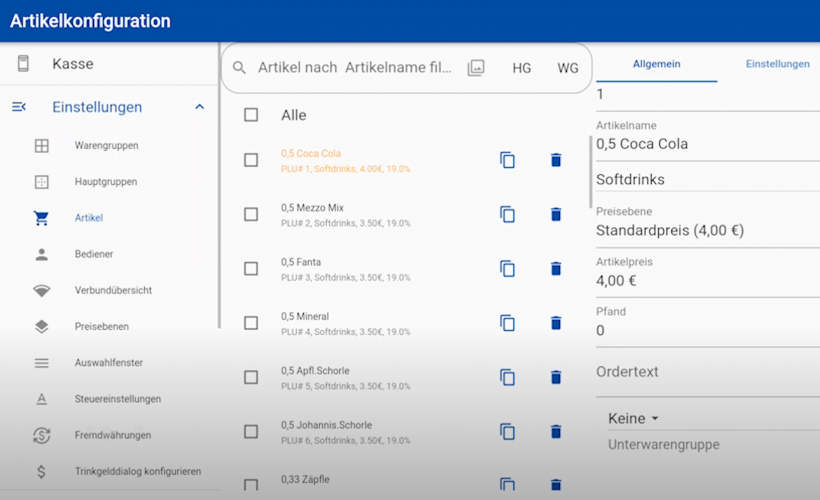Screen dimensions: 820x500
Task: Click the Bediener person icon
Action: click(x=42, y=254)
